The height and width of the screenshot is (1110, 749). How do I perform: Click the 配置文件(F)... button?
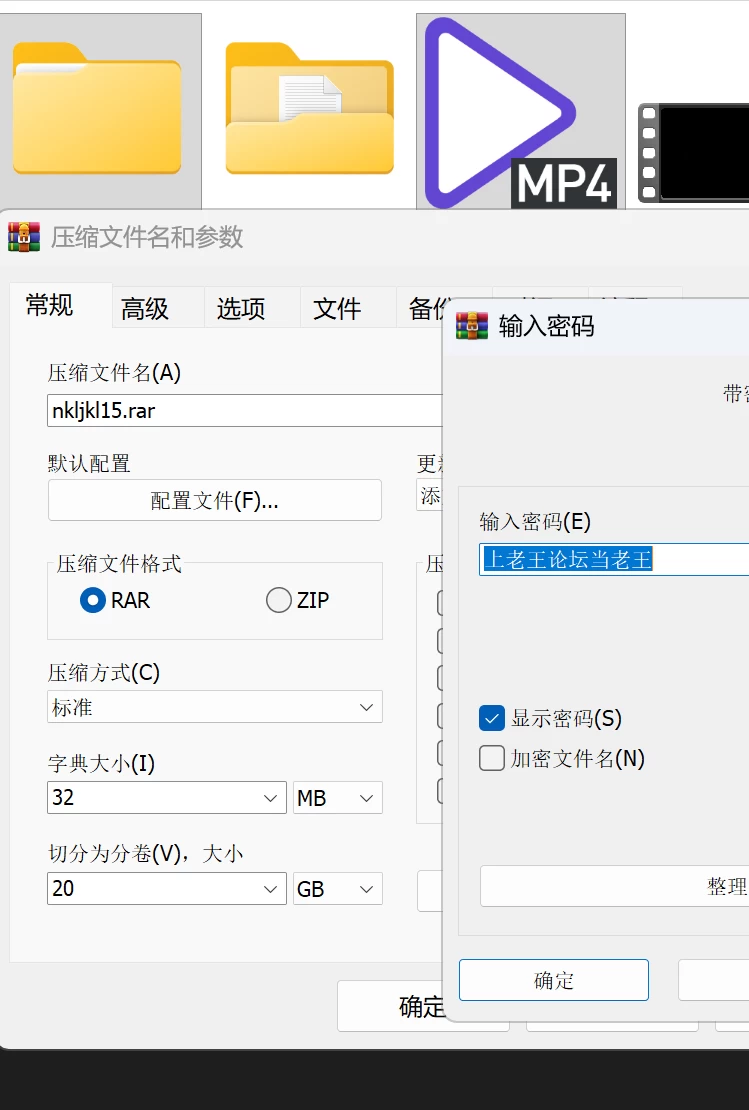[215, 500]
